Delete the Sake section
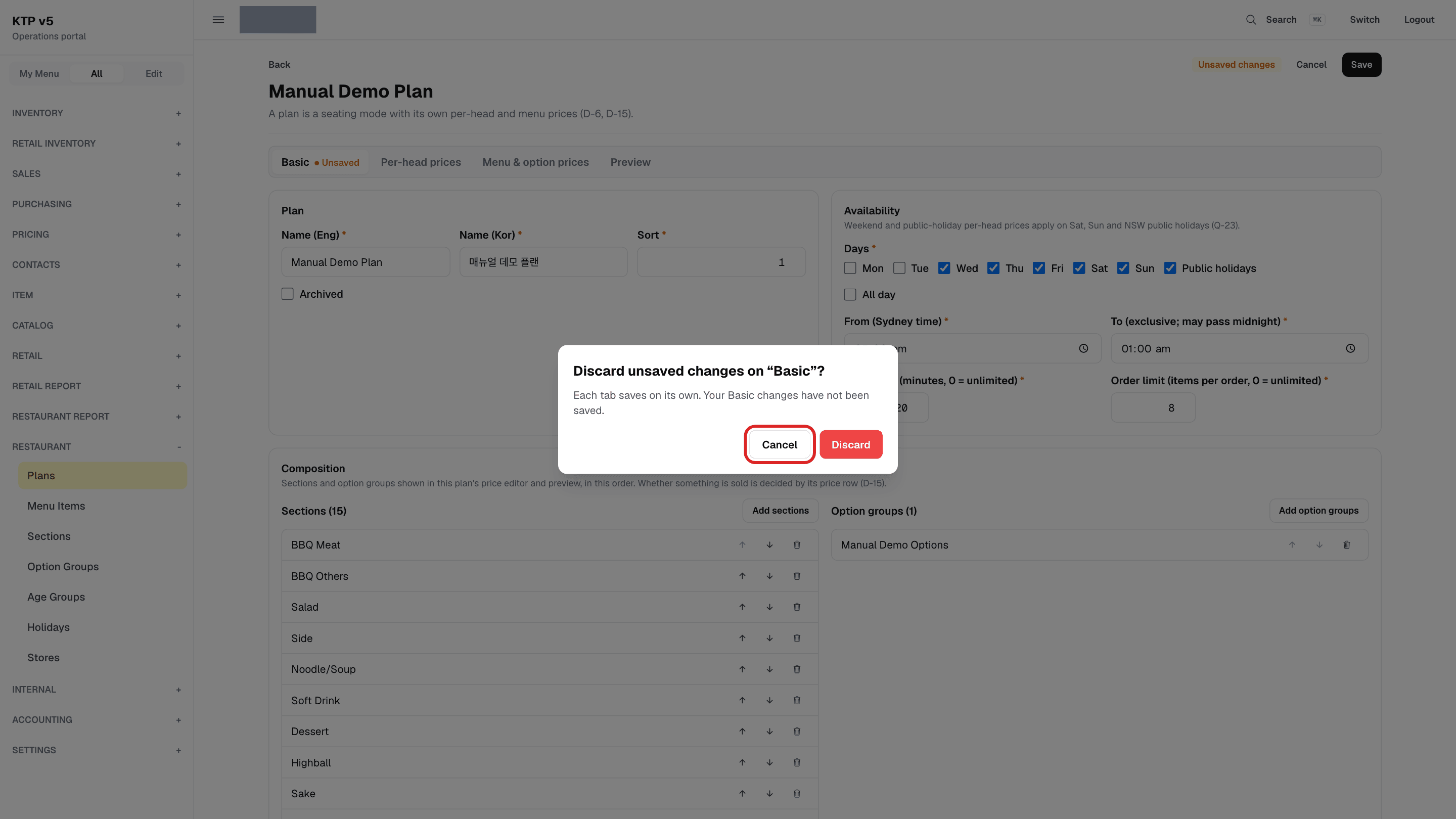The image size is (1456, 819). click(796, 794)
